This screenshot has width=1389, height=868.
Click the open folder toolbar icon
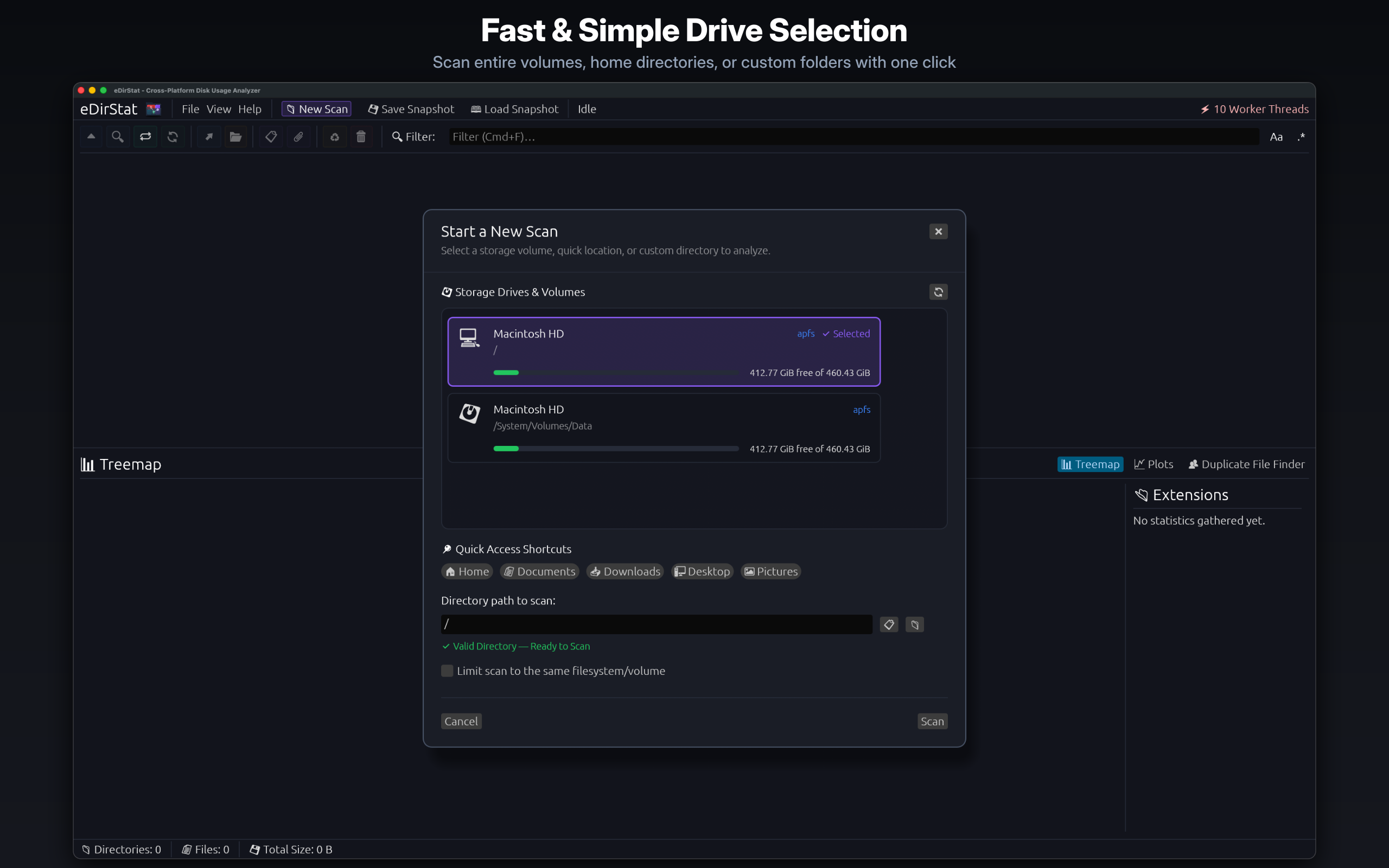pyautogui.click(x=235, y=137)
